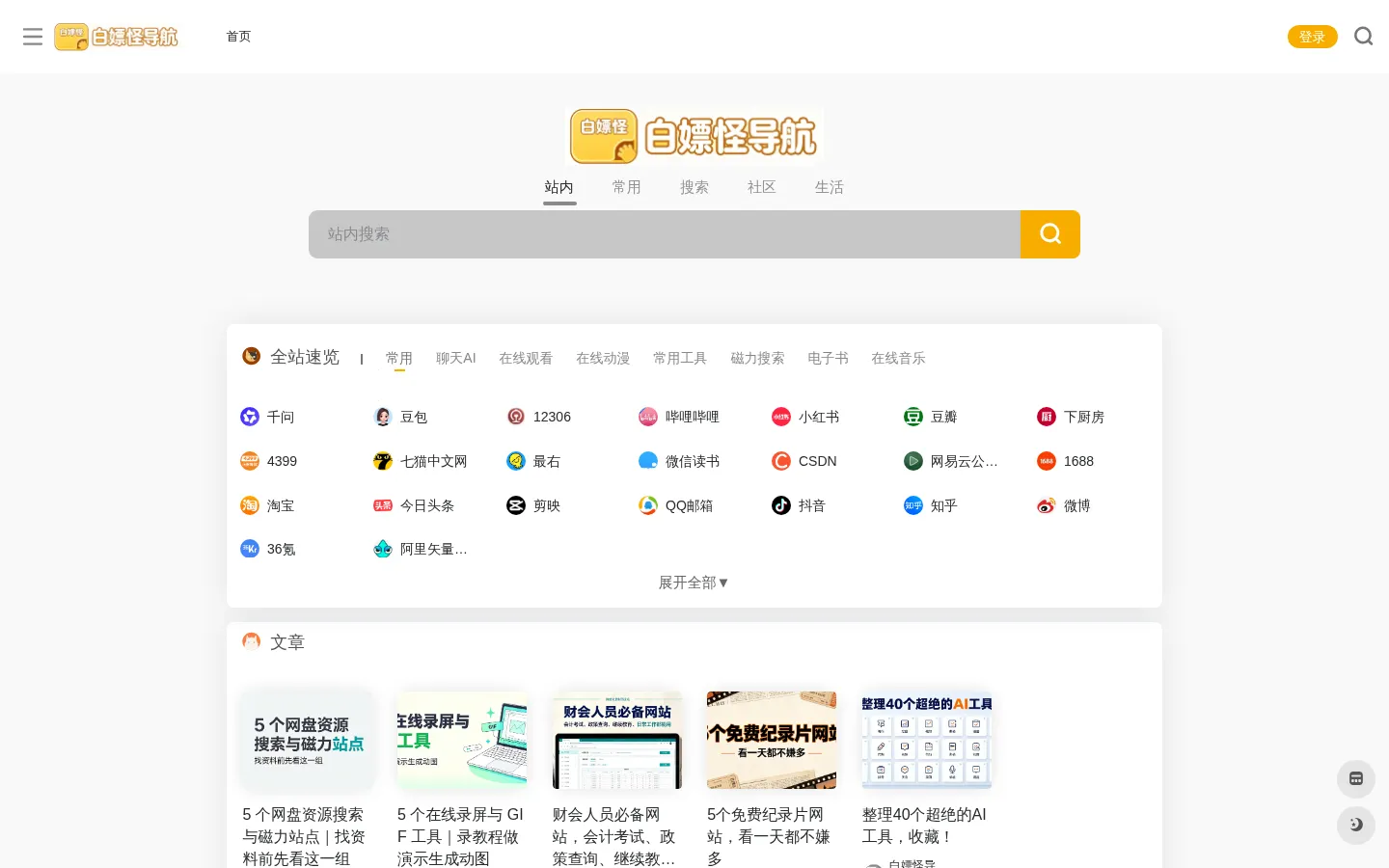Select the 常用 tab in 全站速览

[399, 358]
